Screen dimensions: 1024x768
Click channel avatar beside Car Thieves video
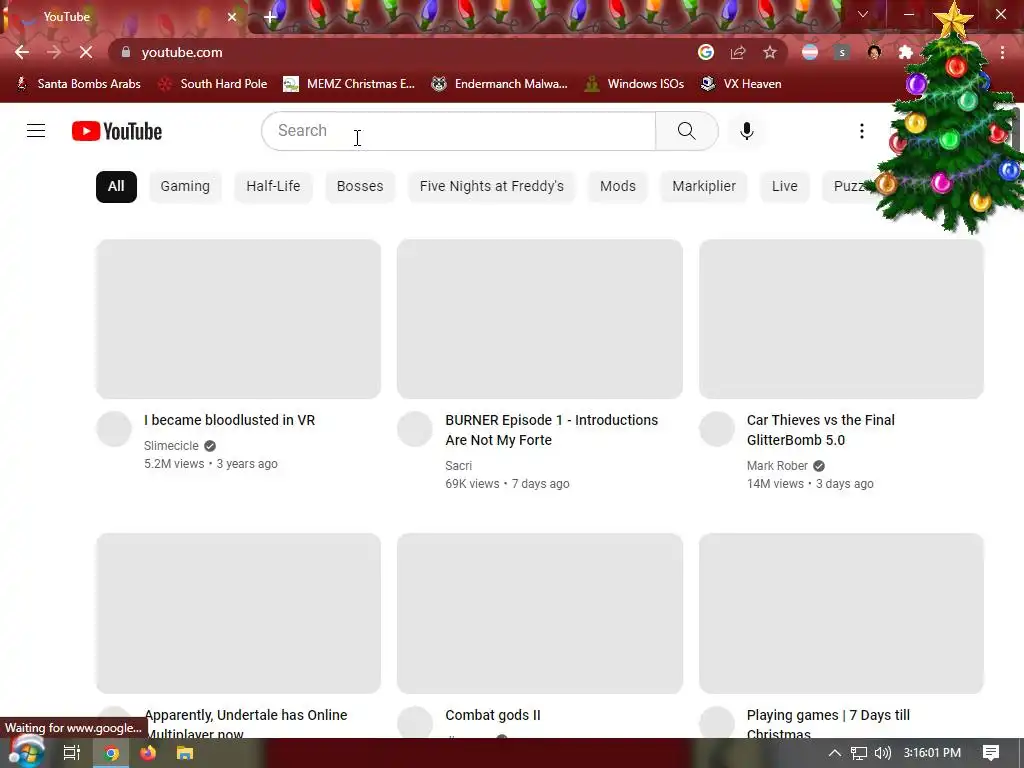pos(717,429)
